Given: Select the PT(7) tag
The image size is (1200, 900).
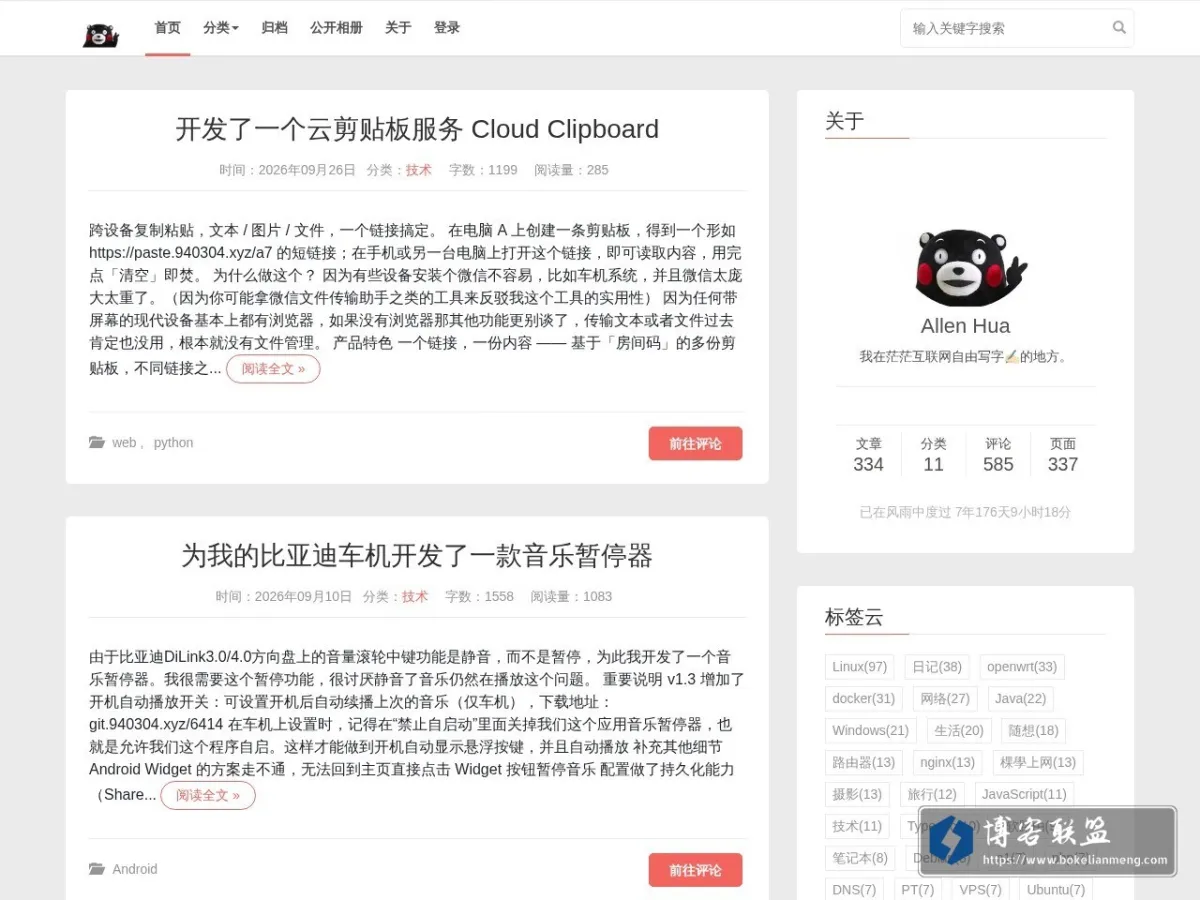Looking at the screenshot, I should coord(917,890).
